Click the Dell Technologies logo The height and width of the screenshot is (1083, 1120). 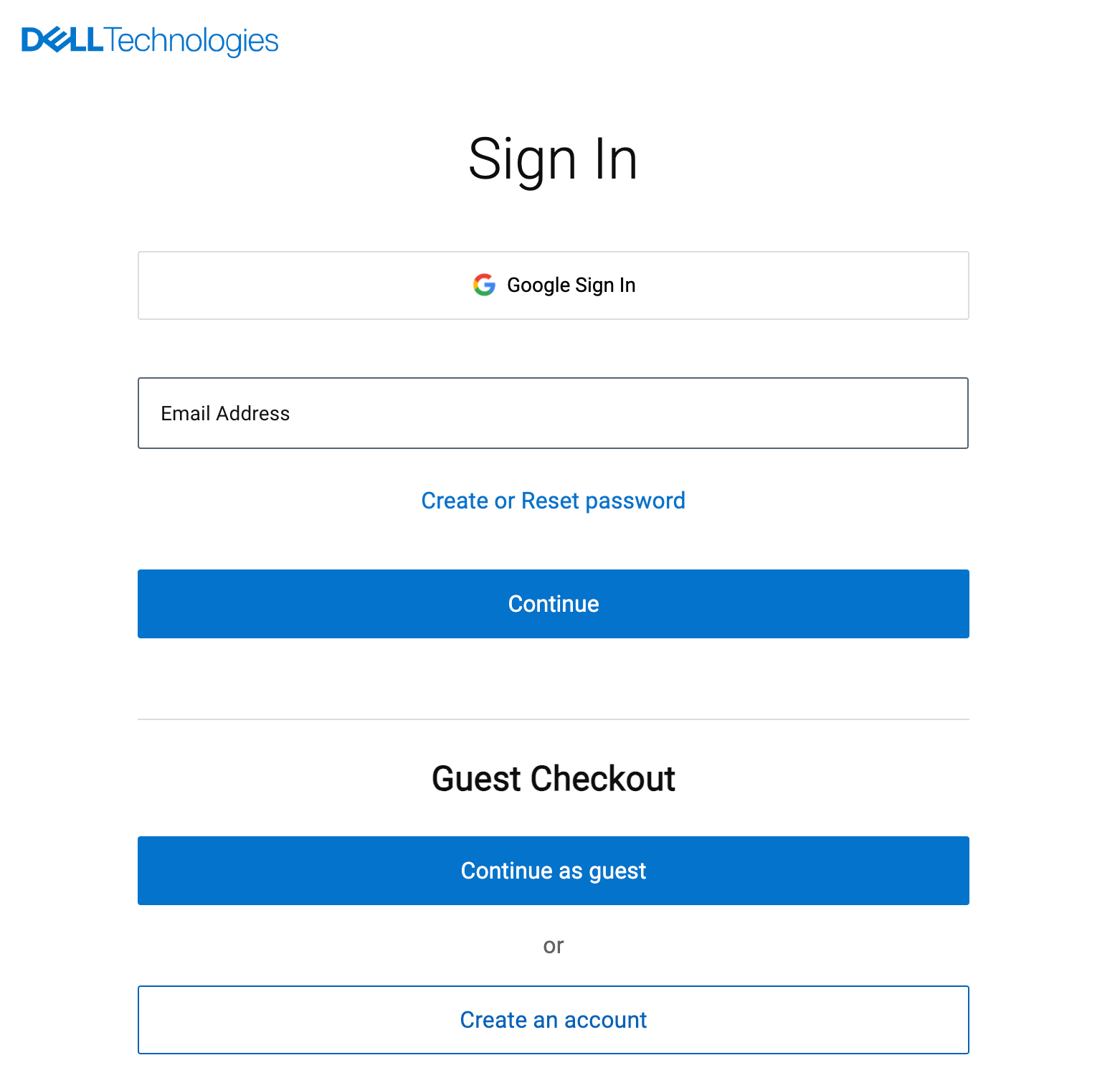pyautogui.click(x=150, y=41)
